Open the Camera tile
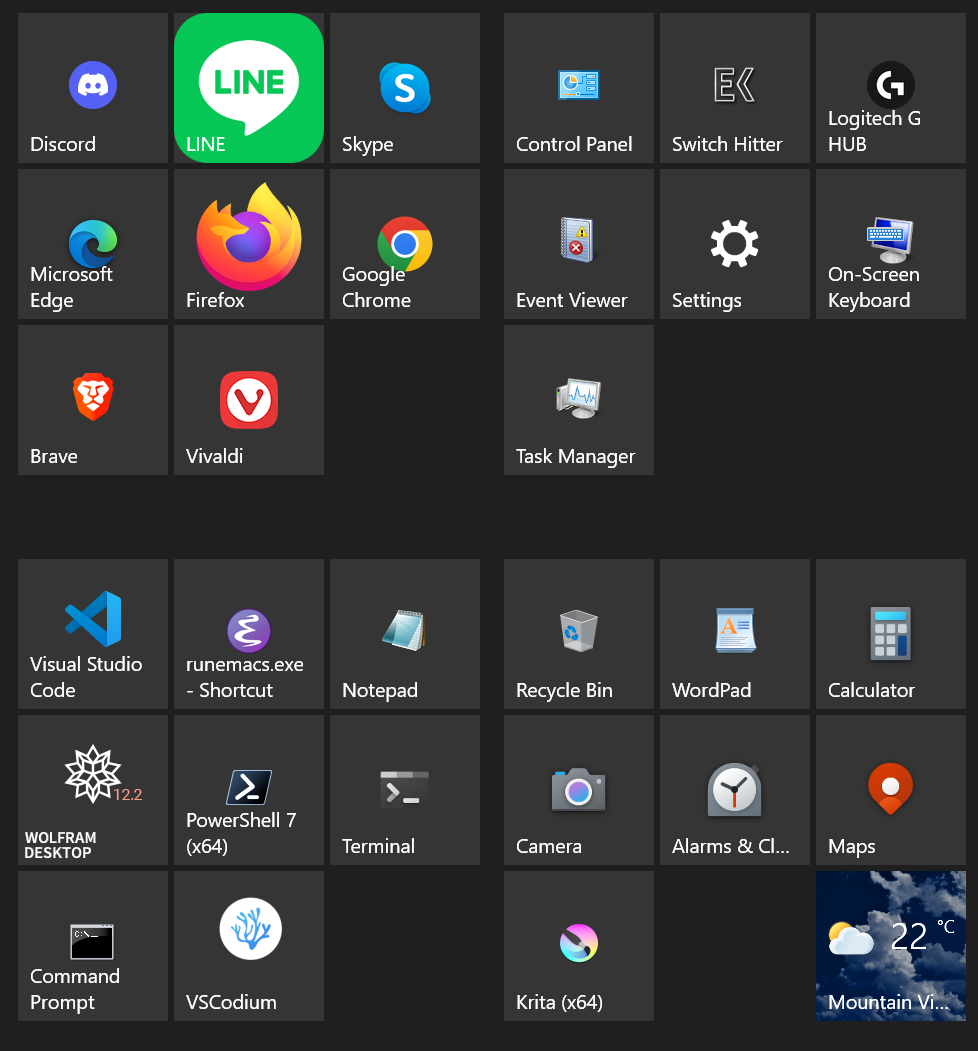Image resolution: width=978 pixels, height=1051 pixels. point(578,790)
